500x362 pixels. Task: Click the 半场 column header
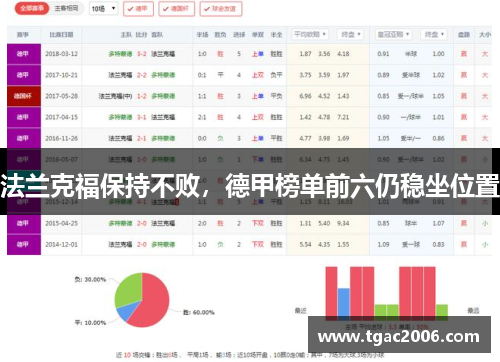click(x=202, y=35)
